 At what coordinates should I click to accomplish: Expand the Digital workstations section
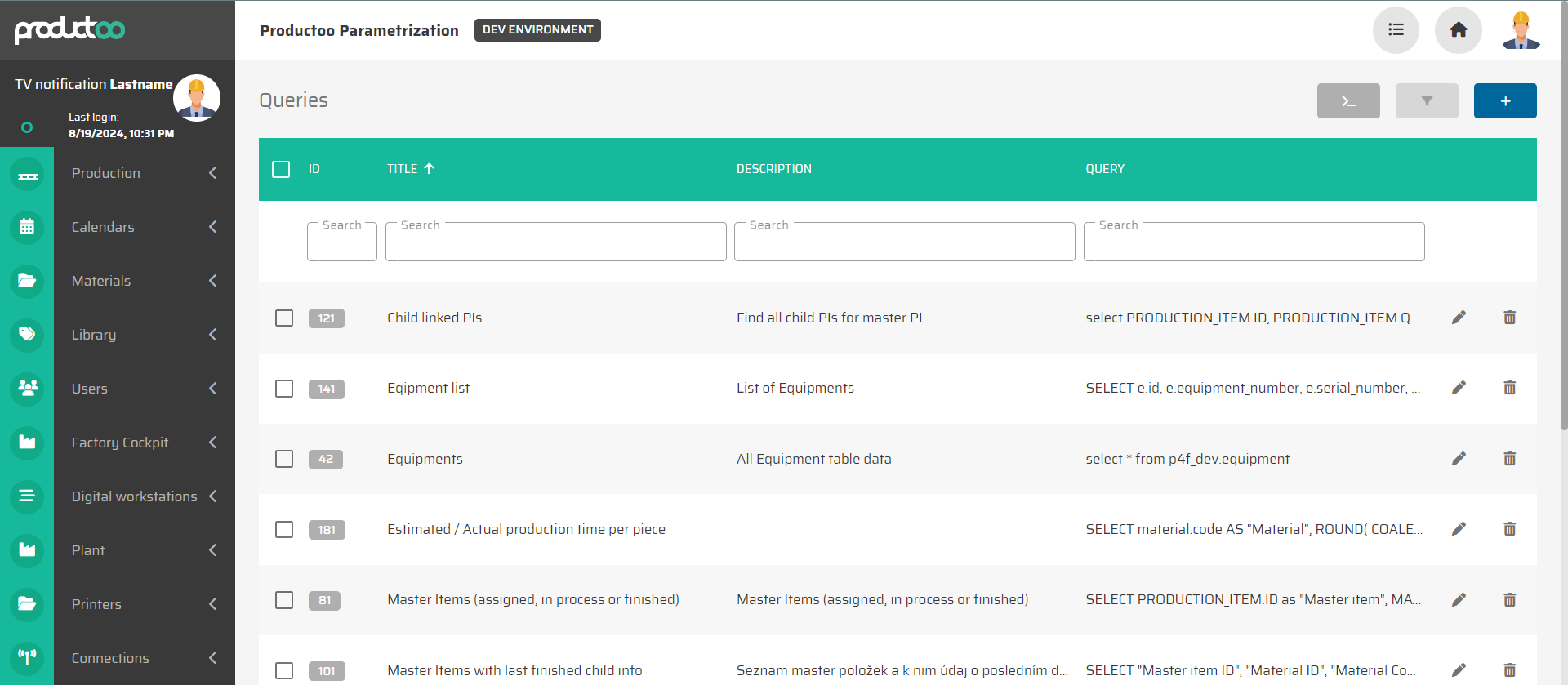135,496
